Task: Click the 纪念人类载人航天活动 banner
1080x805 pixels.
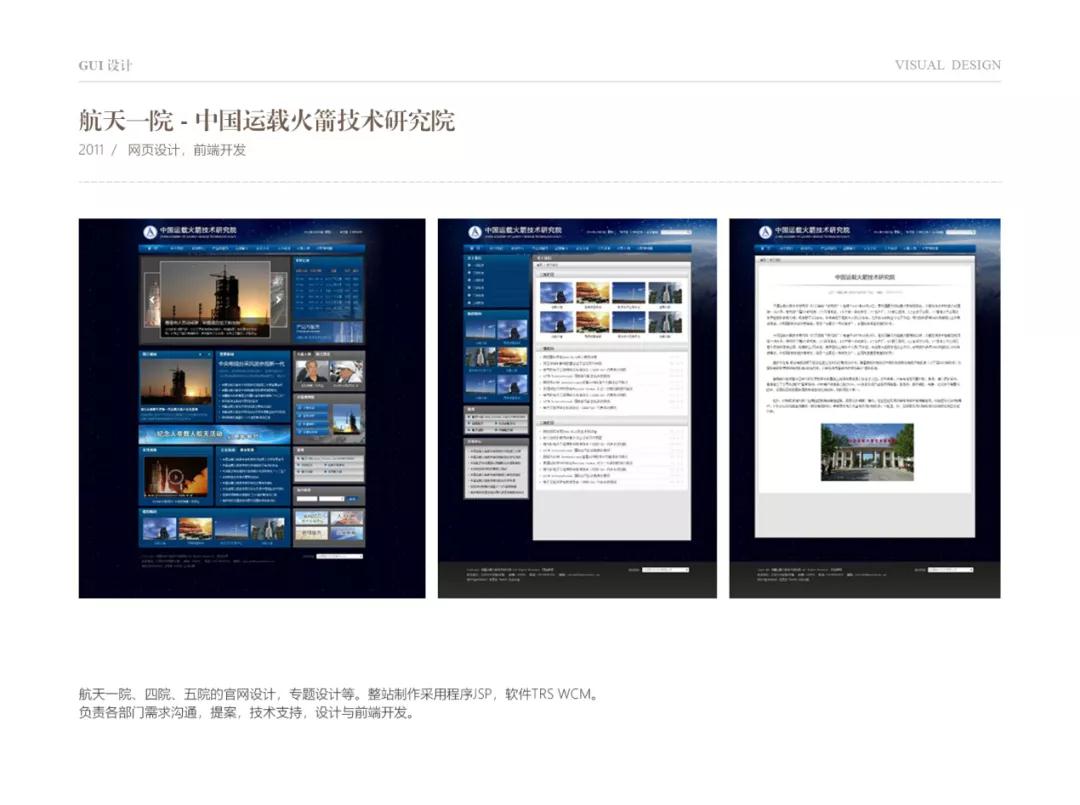Action: click(214, 434)
